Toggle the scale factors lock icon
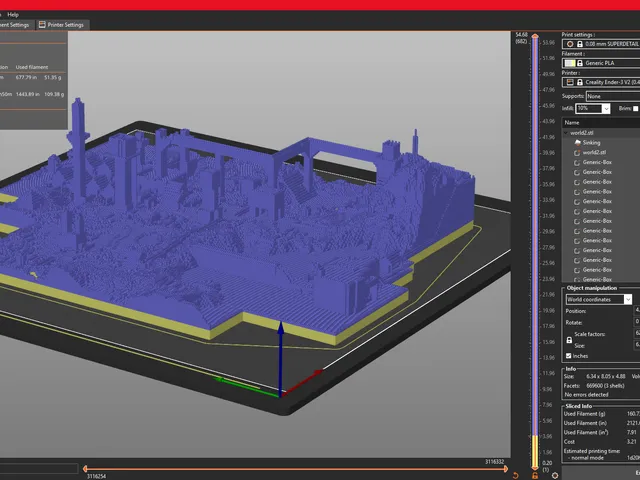 pyautogui.click(x=569, y=340)
